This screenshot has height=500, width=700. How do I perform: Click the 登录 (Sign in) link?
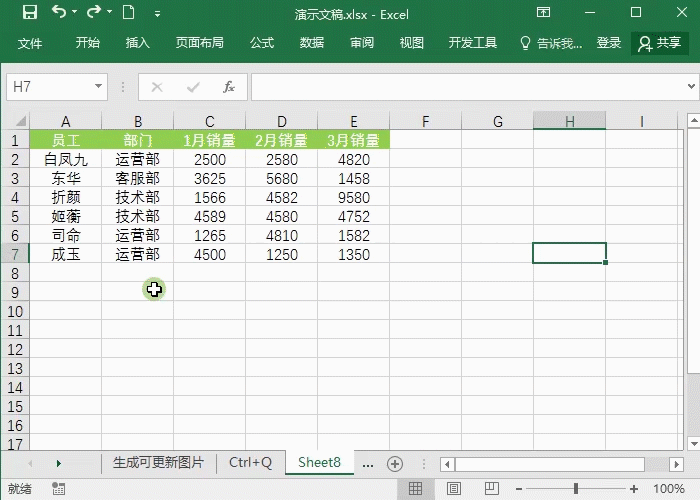pyautogui.click(x=609, y=43)
